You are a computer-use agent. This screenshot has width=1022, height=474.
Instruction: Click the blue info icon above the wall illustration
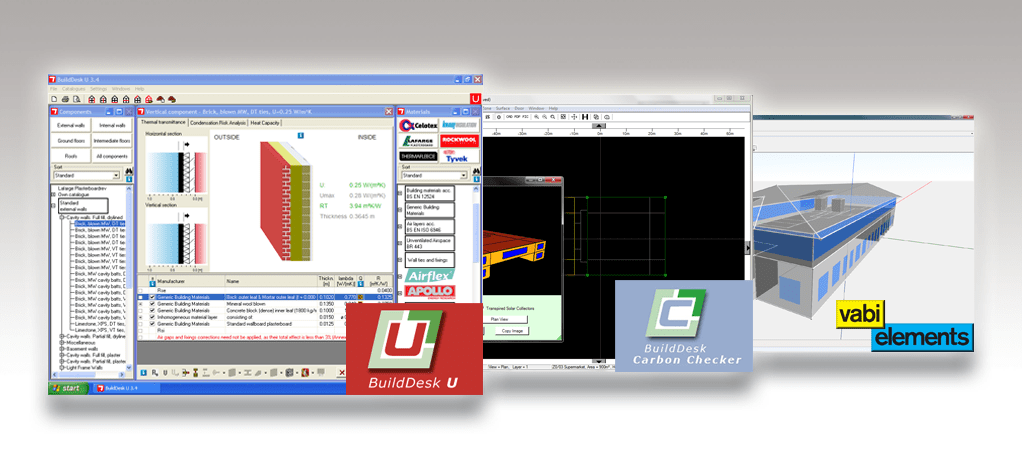click(300, 136)
